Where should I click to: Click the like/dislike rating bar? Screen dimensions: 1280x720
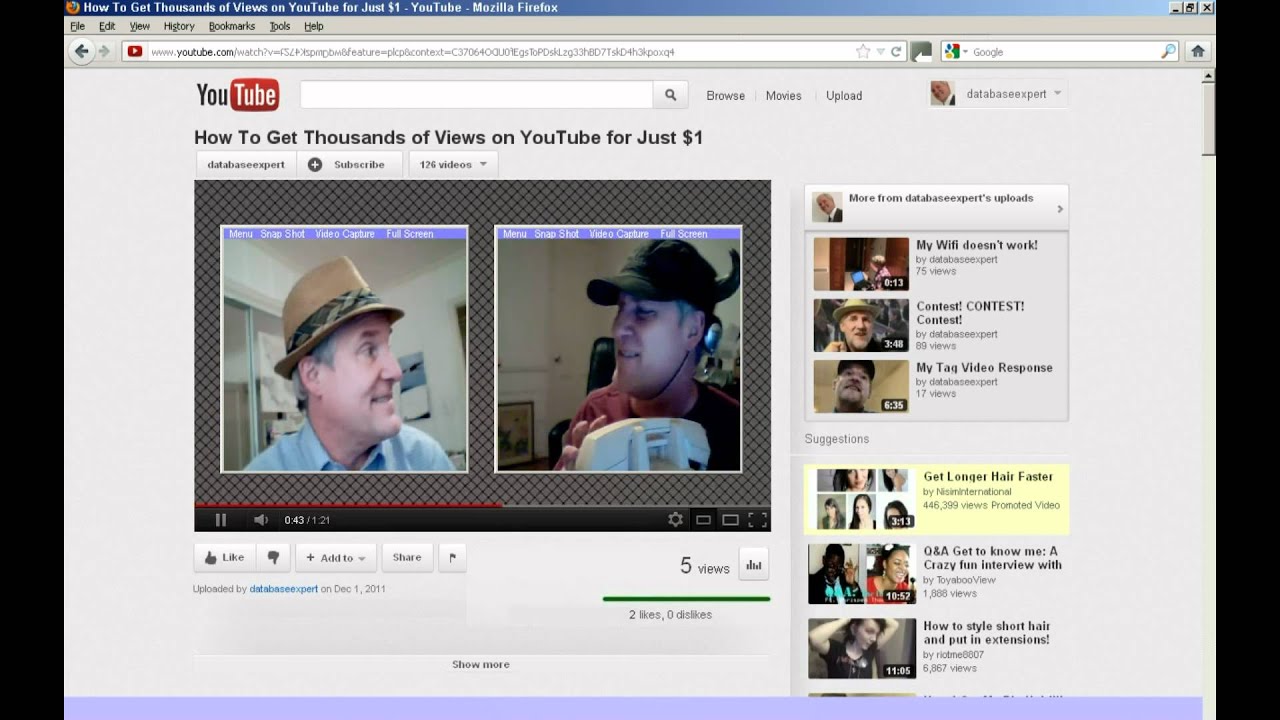[686, 599]
